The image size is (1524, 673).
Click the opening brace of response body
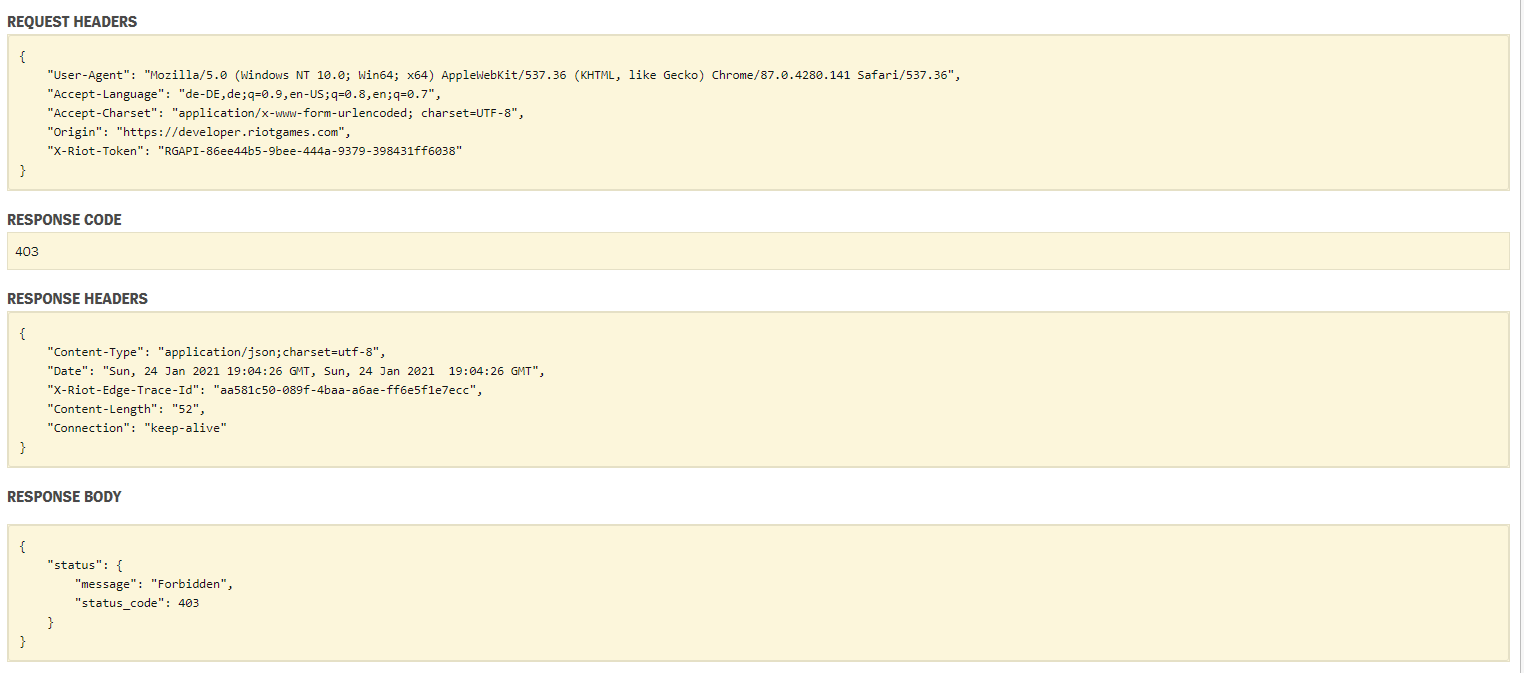pyautogui.click(x=21, y=545)
